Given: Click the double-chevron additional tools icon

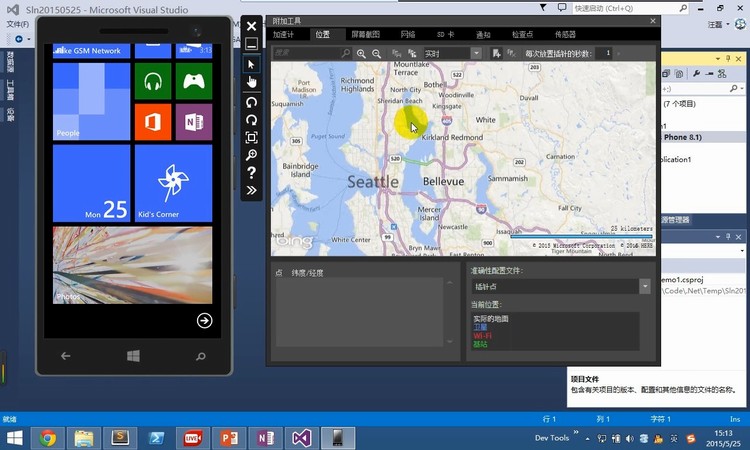Looking at the screenshot, I should (251, 190).
